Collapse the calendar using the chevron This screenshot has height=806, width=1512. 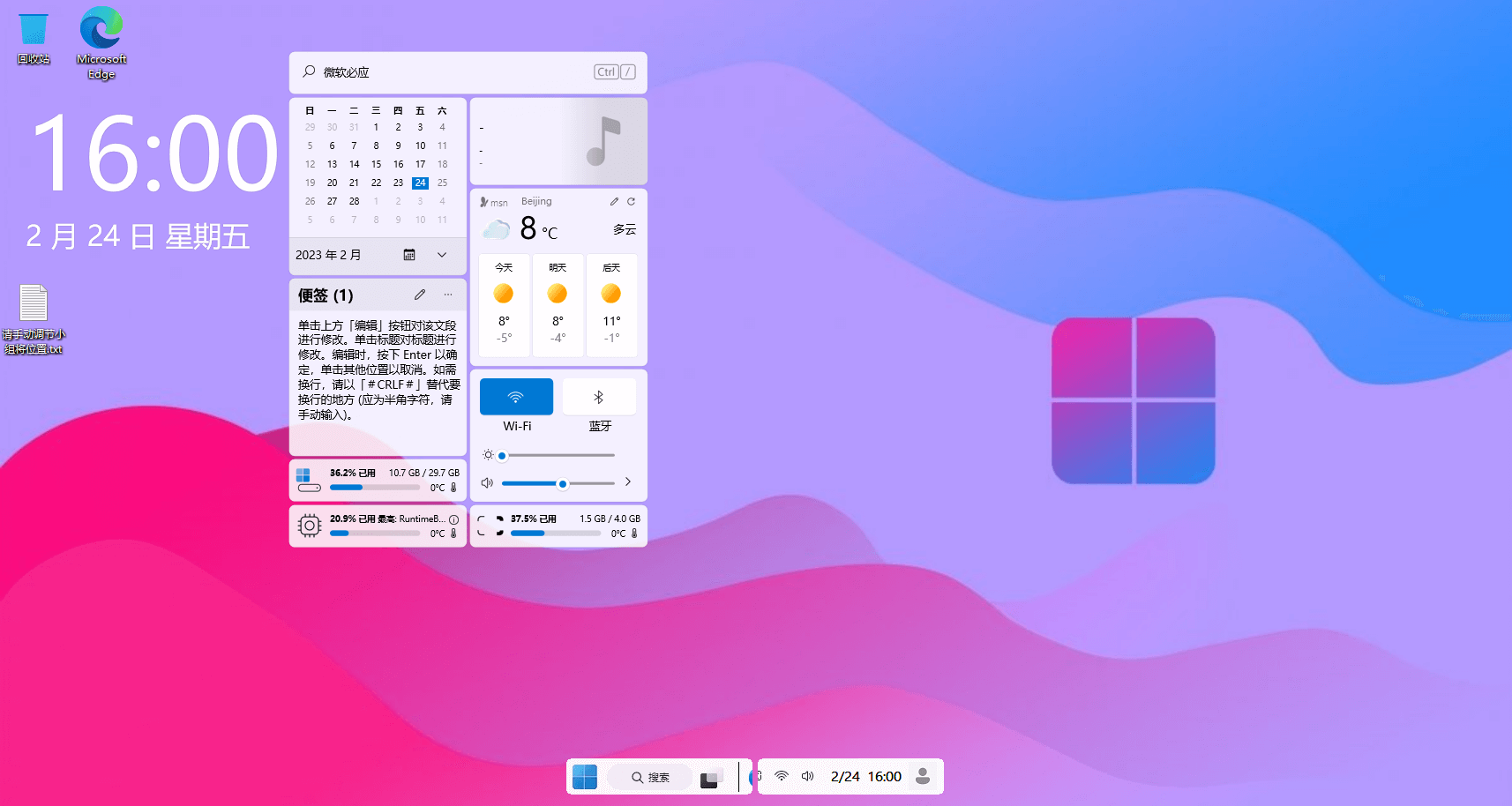442,255
